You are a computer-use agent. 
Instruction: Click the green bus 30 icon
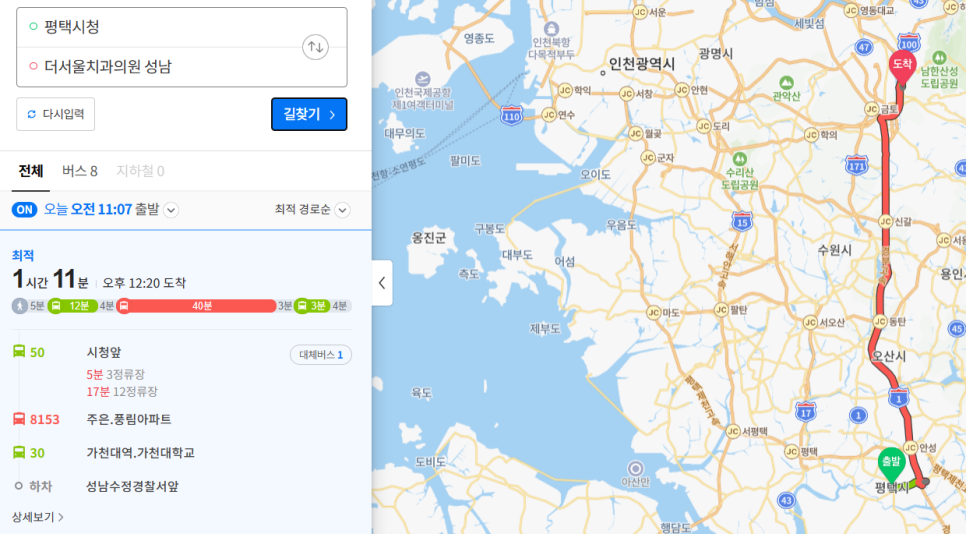pos(19,452)
